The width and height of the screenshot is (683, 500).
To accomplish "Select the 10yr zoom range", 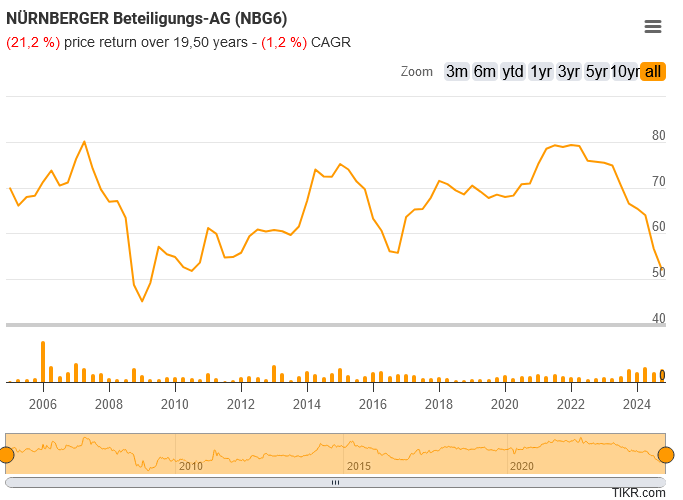I will [x=625, y=71].
